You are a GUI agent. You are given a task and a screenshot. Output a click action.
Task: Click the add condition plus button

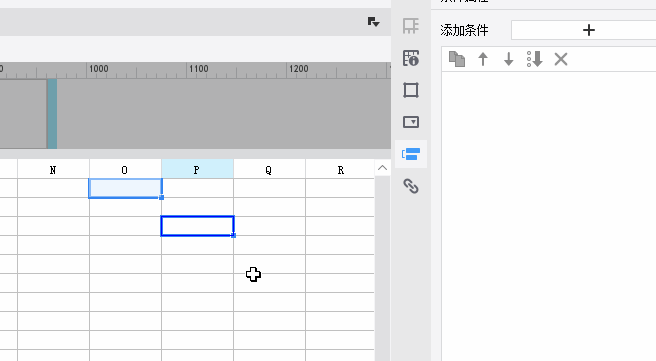click(588, 30)
